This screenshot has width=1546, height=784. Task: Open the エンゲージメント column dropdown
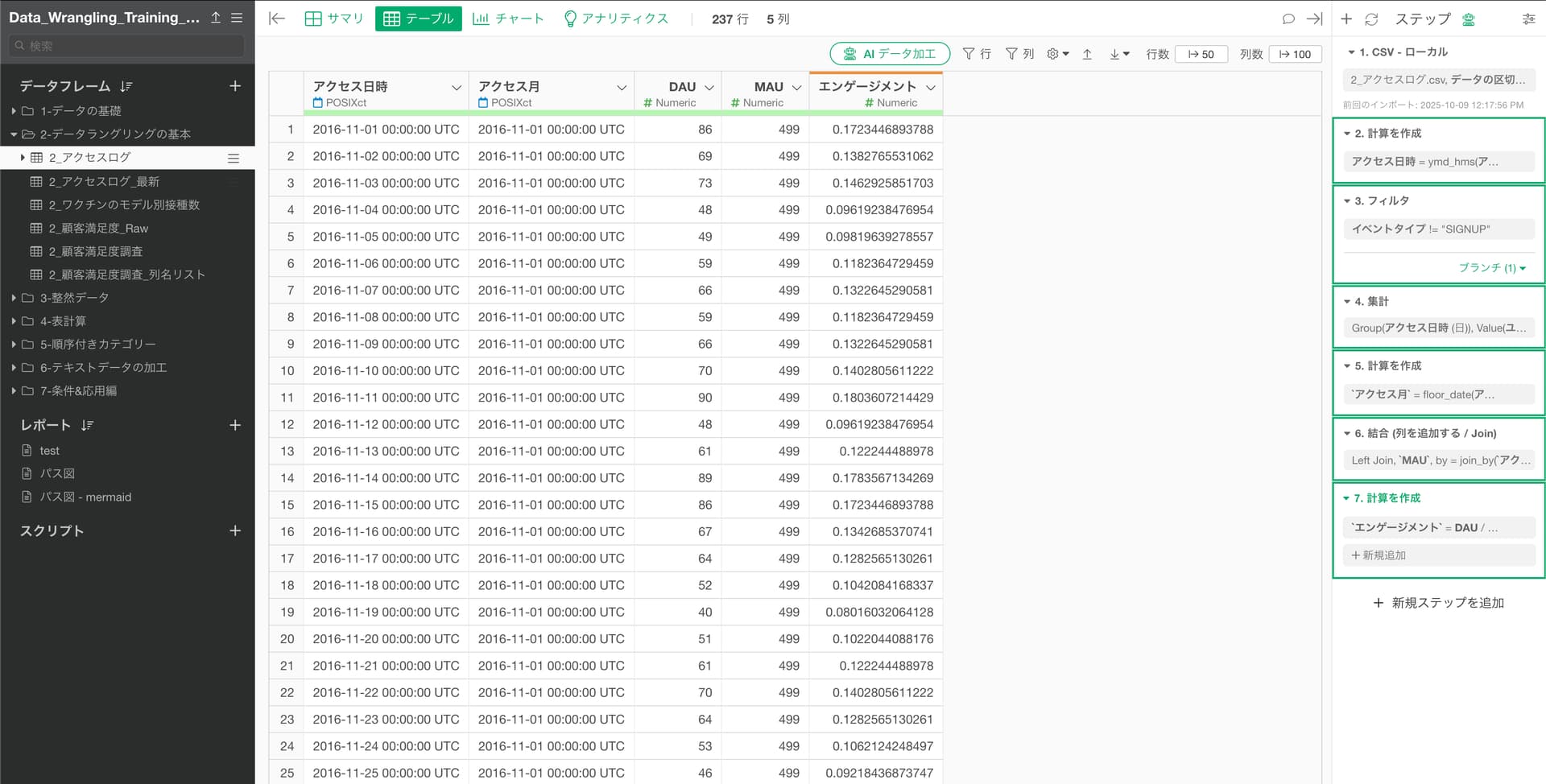[x=931, y=87]
